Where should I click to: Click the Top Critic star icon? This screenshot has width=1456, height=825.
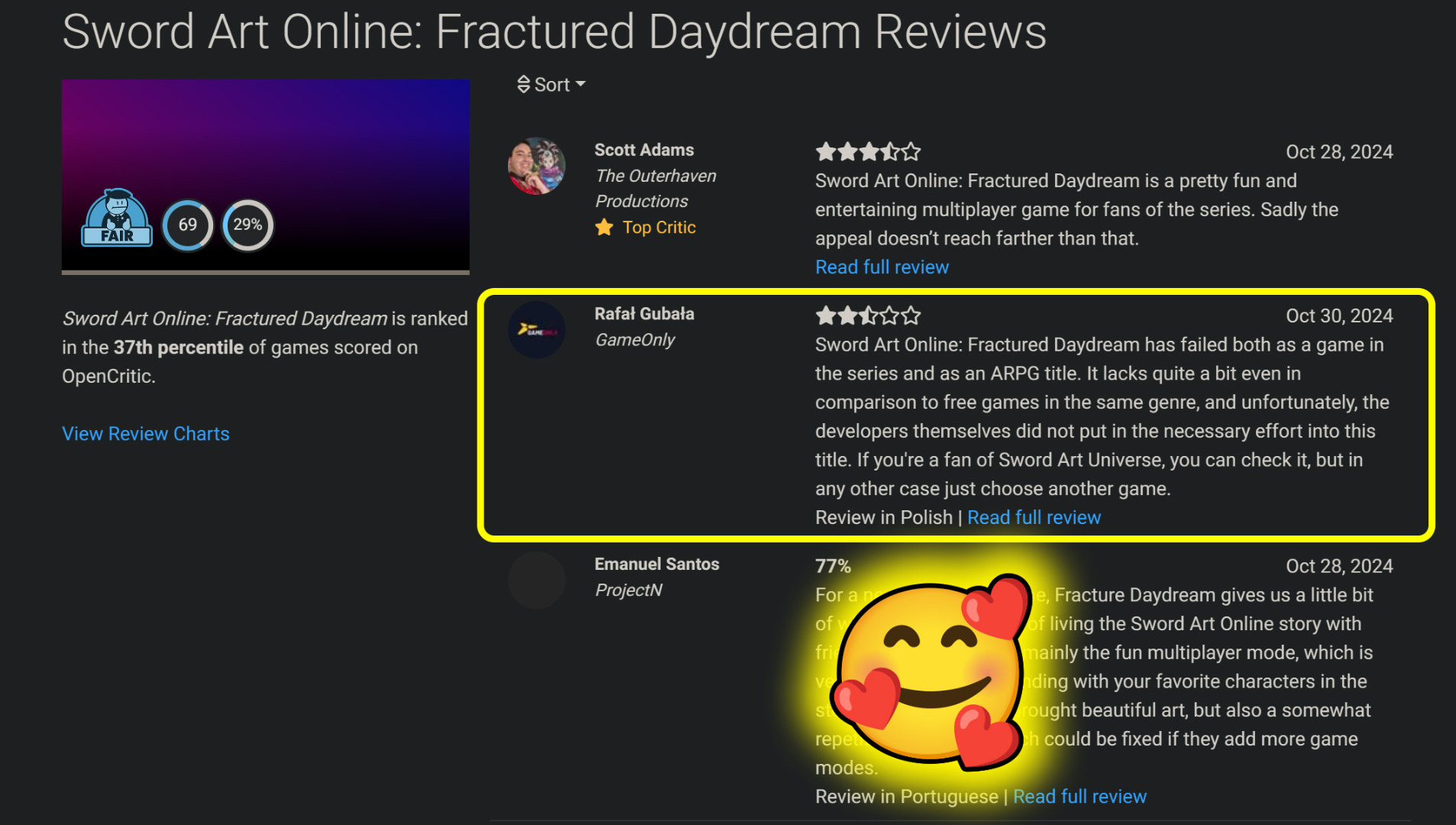(x=604, y=227)
